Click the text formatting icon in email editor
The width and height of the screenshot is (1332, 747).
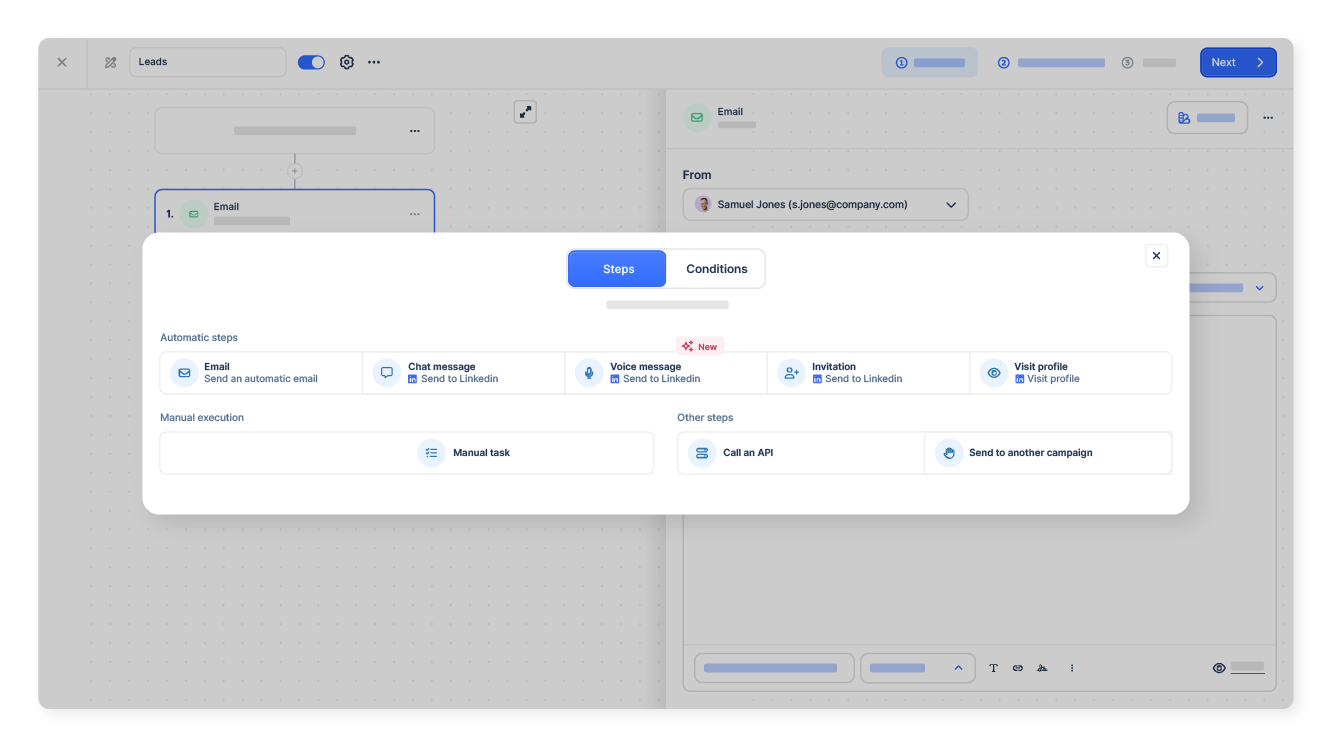pyautogui.click(x=993, y=668)
